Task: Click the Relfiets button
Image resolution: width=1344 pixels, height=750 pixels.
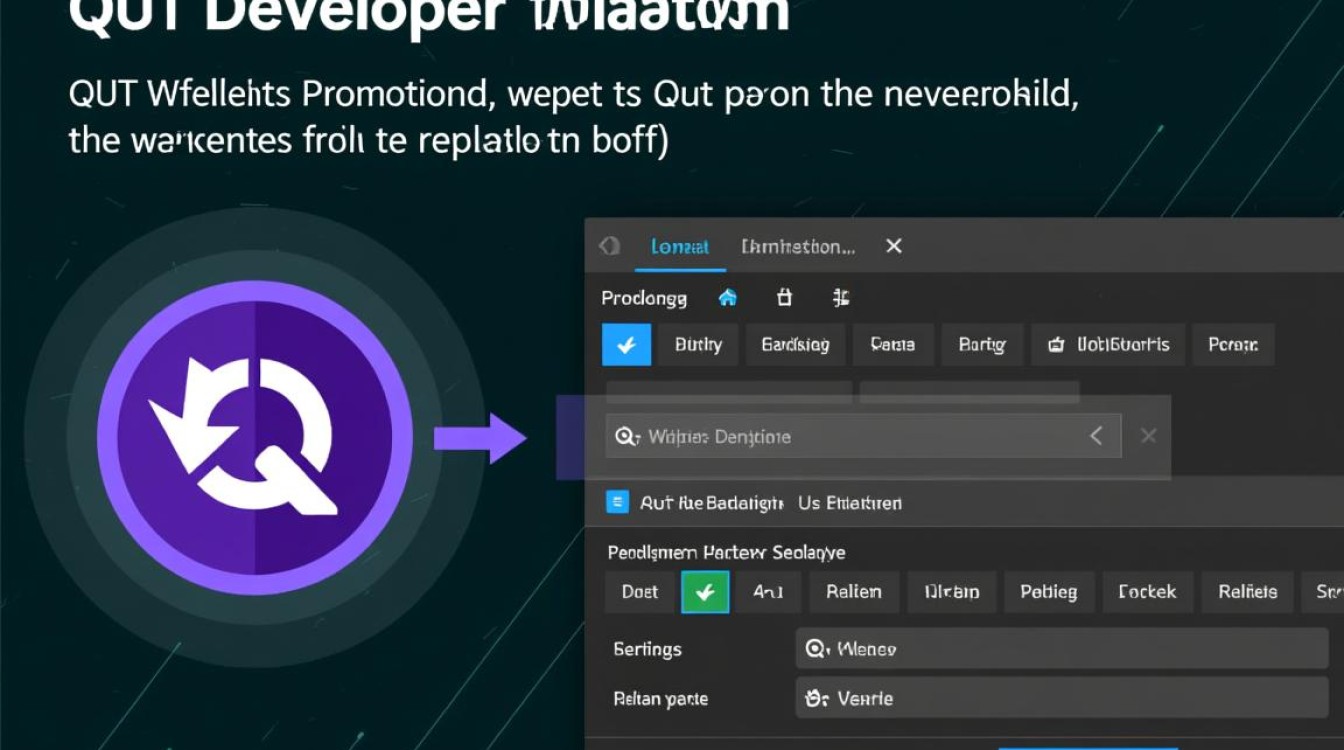Action: (x=1248, y=592)
